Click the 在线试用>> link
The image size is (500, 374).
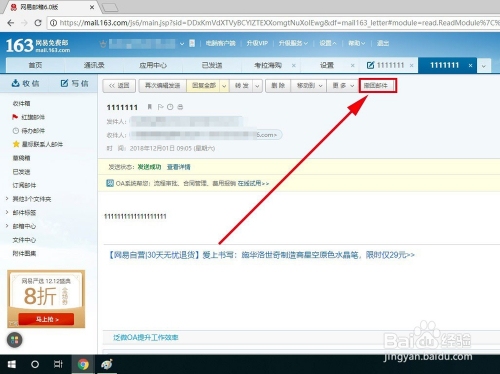[x=253, y=183]
